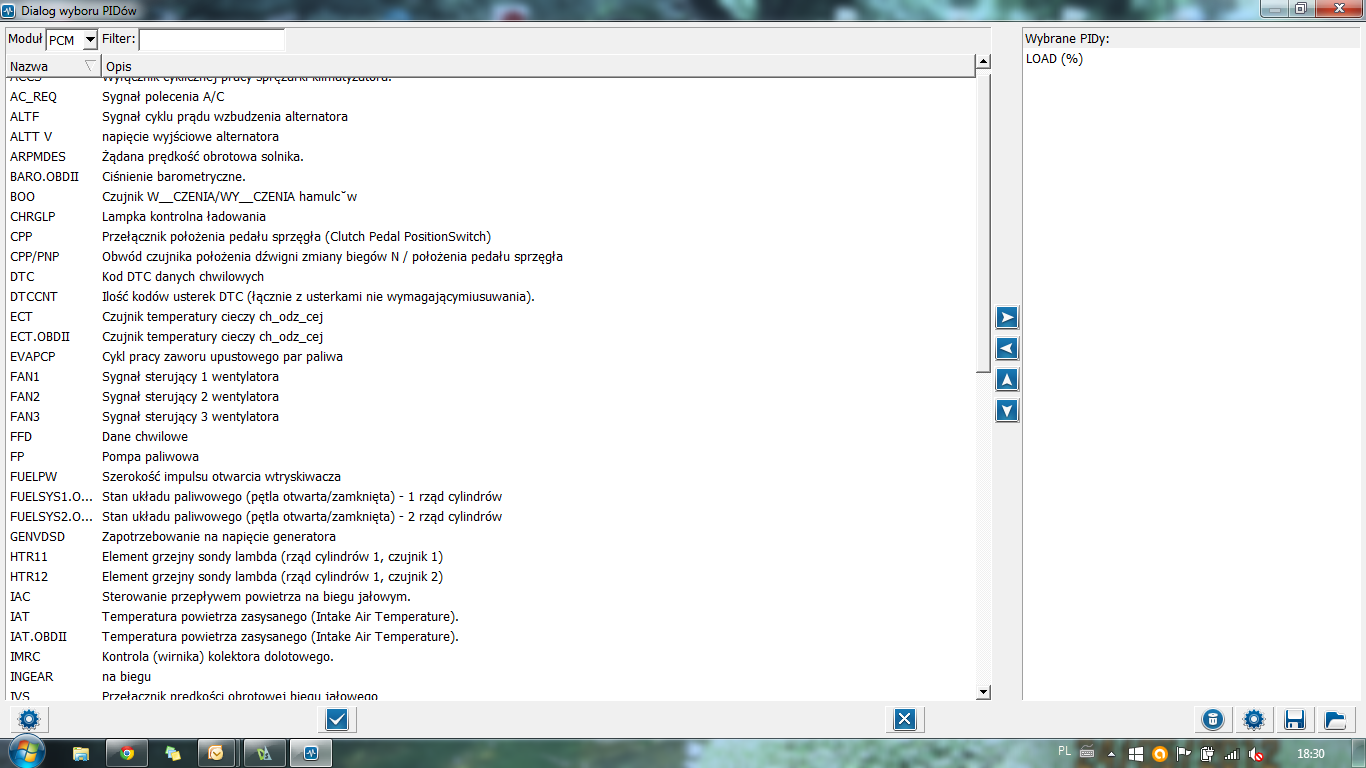Image resolution: width=1366 pixels, height=768 pixels.
Task: Click into the Filter text field
Action: click(x=211, y=40)
